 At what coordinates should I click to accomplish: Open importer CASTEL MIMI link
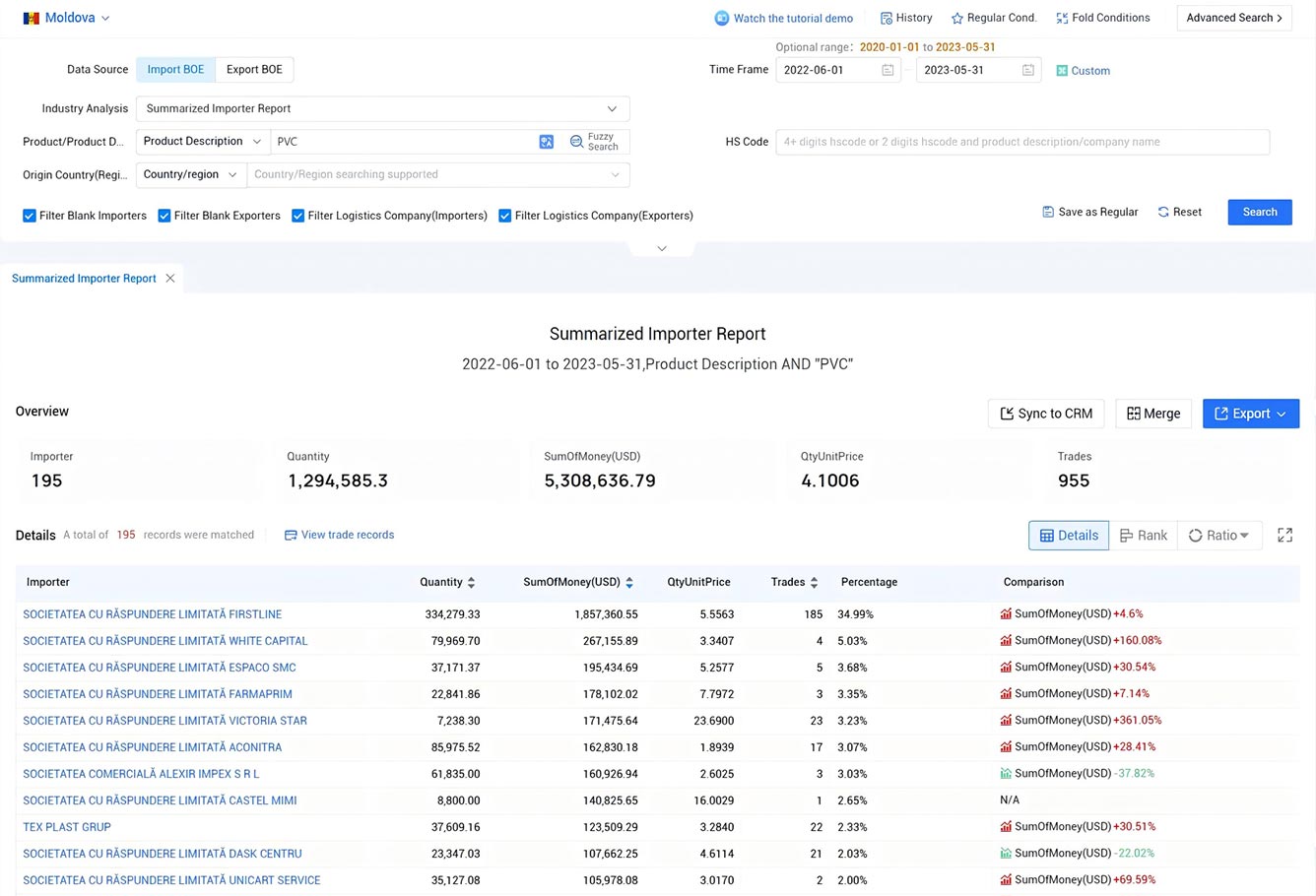[160, 800]
